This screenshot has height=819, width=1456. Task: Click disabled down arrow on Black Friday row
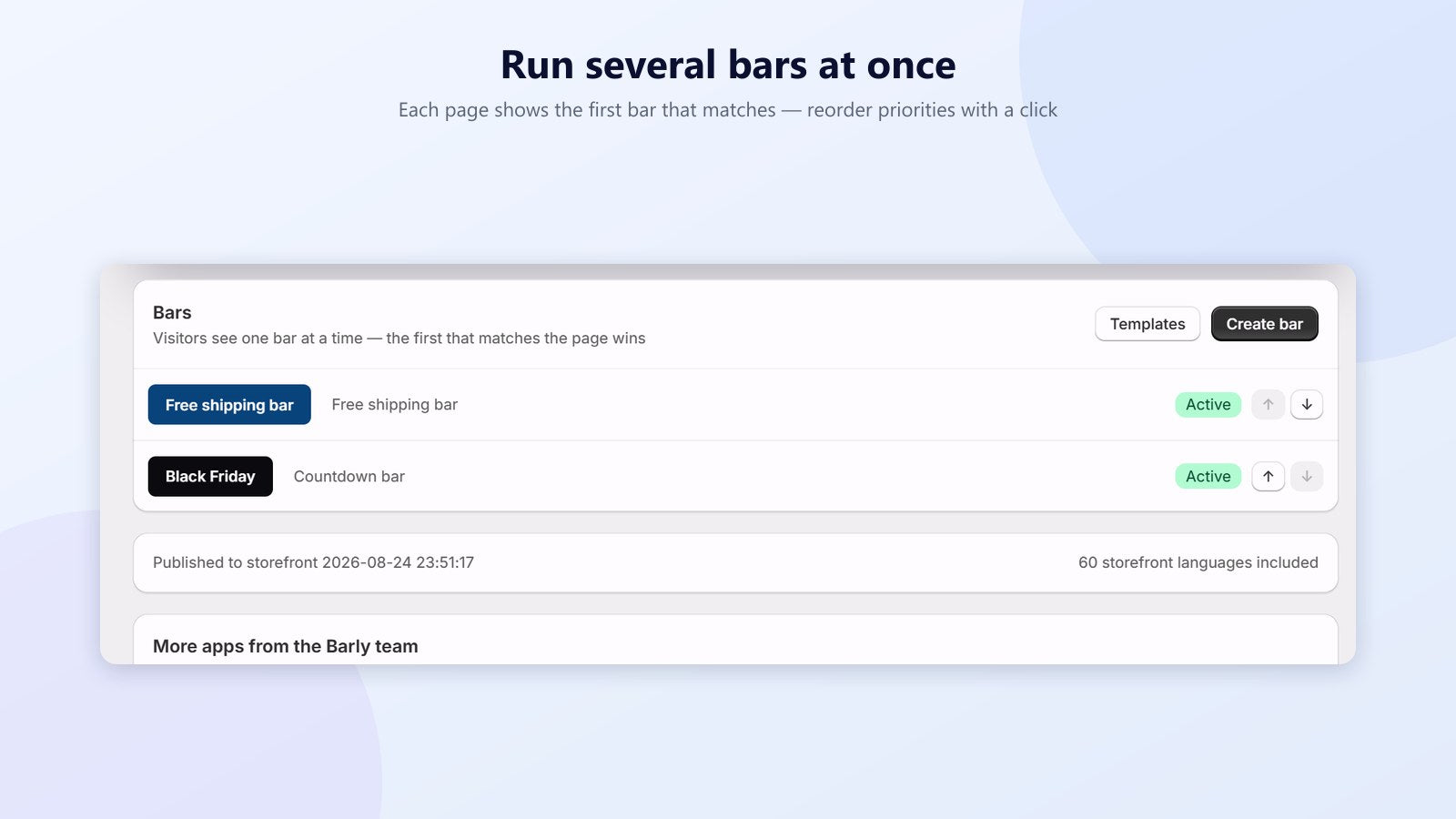click(1307, 476)
